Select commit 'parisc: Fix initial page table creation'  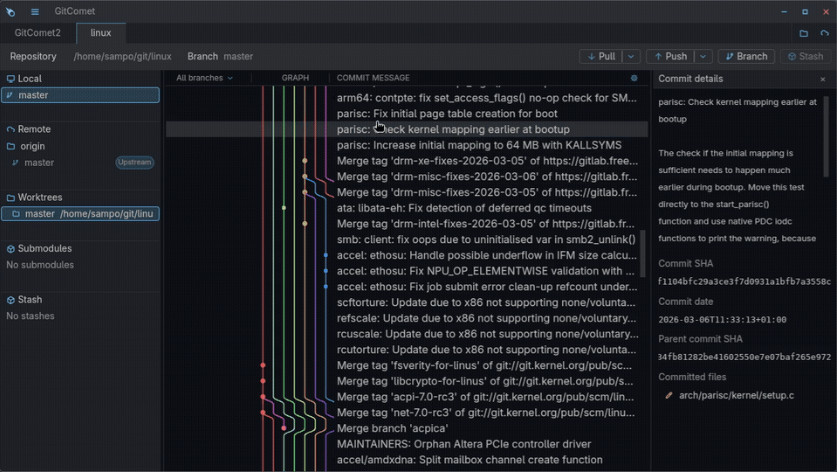pos(407,114)
